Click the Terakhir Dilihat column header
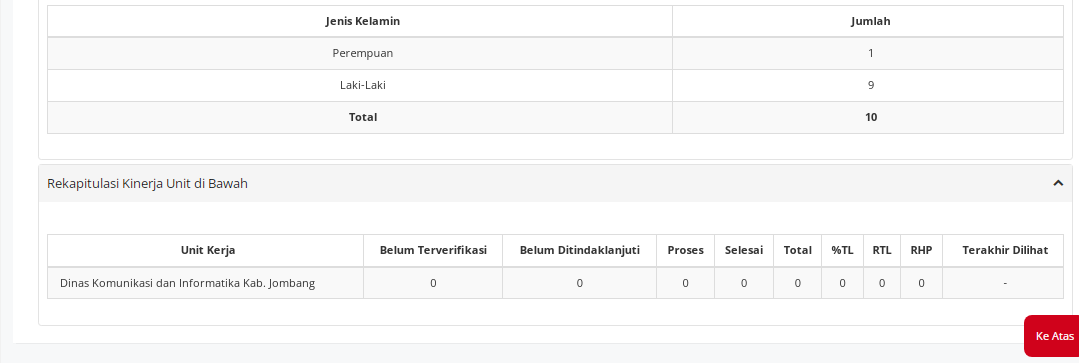Viewport: 1079px width, 363px height. [x=1005, y=250]
